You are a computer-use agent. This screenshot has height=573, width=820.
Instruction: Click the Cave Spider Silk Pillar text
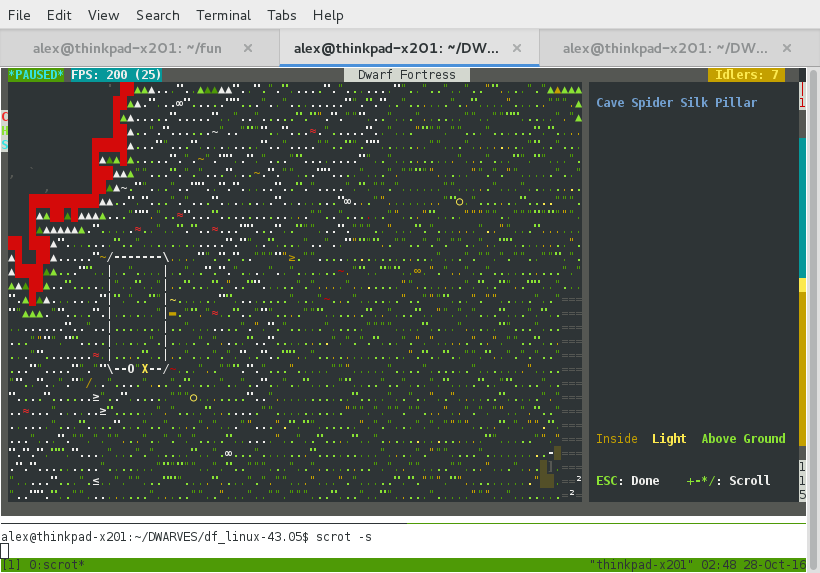(676, 102)
